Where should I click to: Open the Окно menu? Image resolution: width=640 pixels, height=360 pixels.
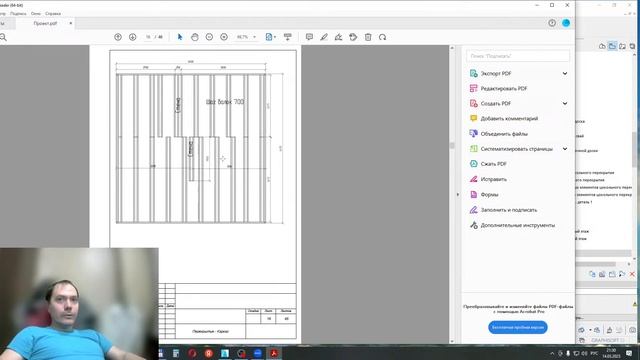pyautogui.click(x=36, y=13)
